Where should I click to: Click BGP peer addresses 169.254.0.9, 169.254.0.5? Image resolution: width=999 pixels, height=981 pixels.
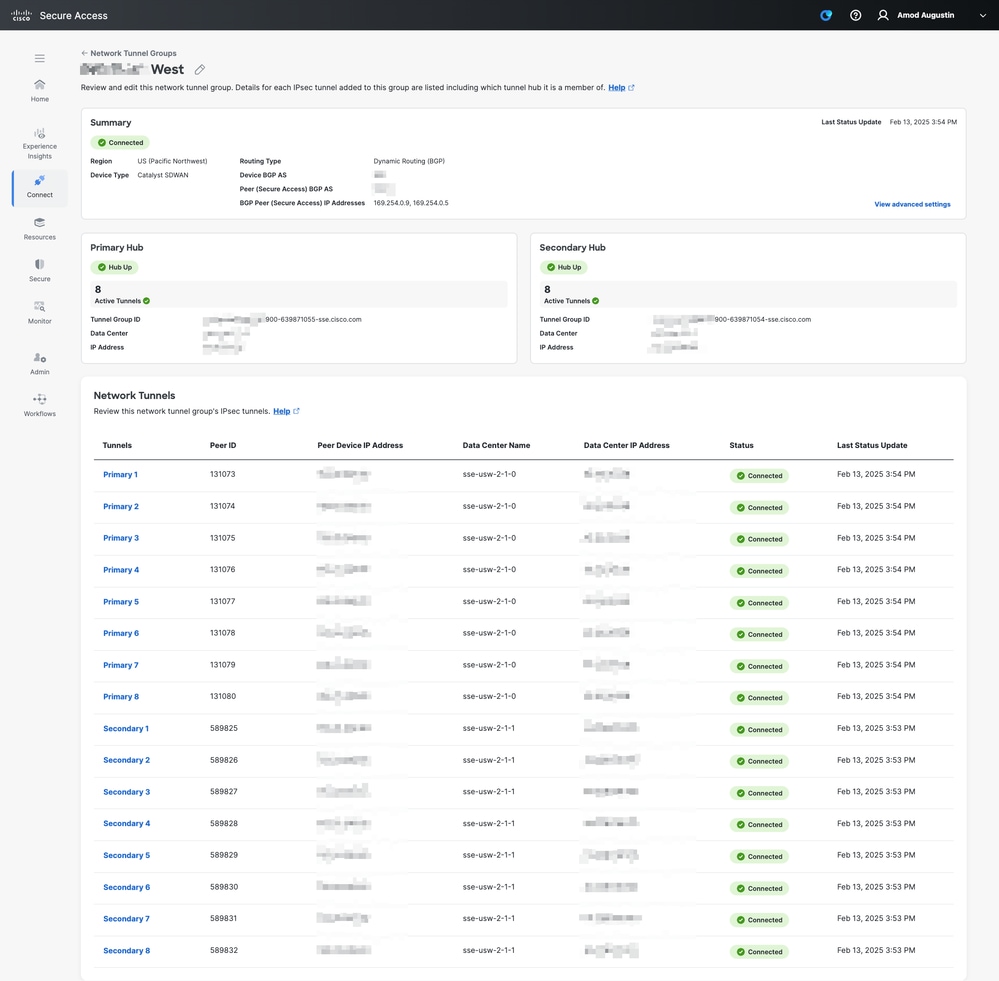411,203
